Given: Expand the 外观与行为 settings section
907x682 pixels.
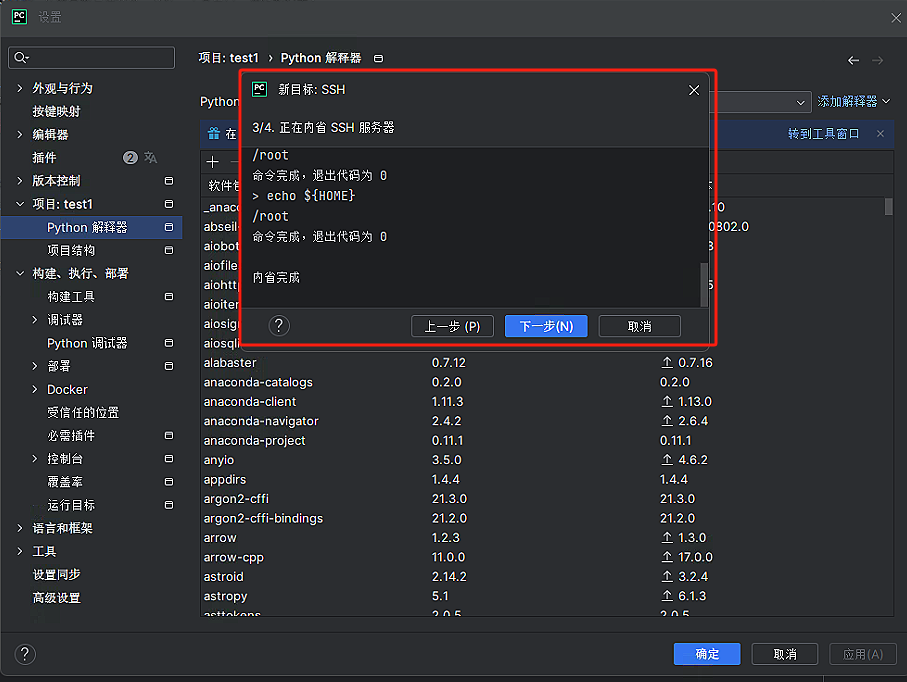Looking at the screenshot, I should (20, 88).
